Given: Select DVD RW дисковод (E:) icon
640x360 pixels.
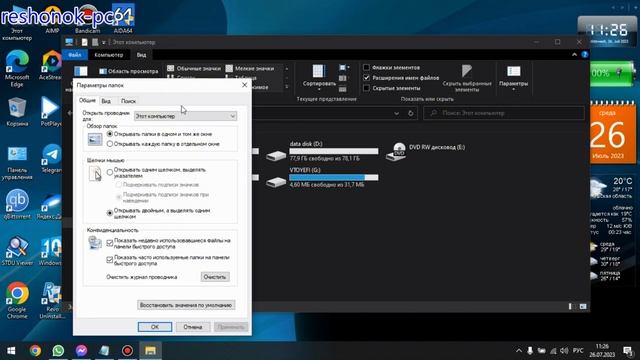Looking at the screenshot, I should 396,151.
